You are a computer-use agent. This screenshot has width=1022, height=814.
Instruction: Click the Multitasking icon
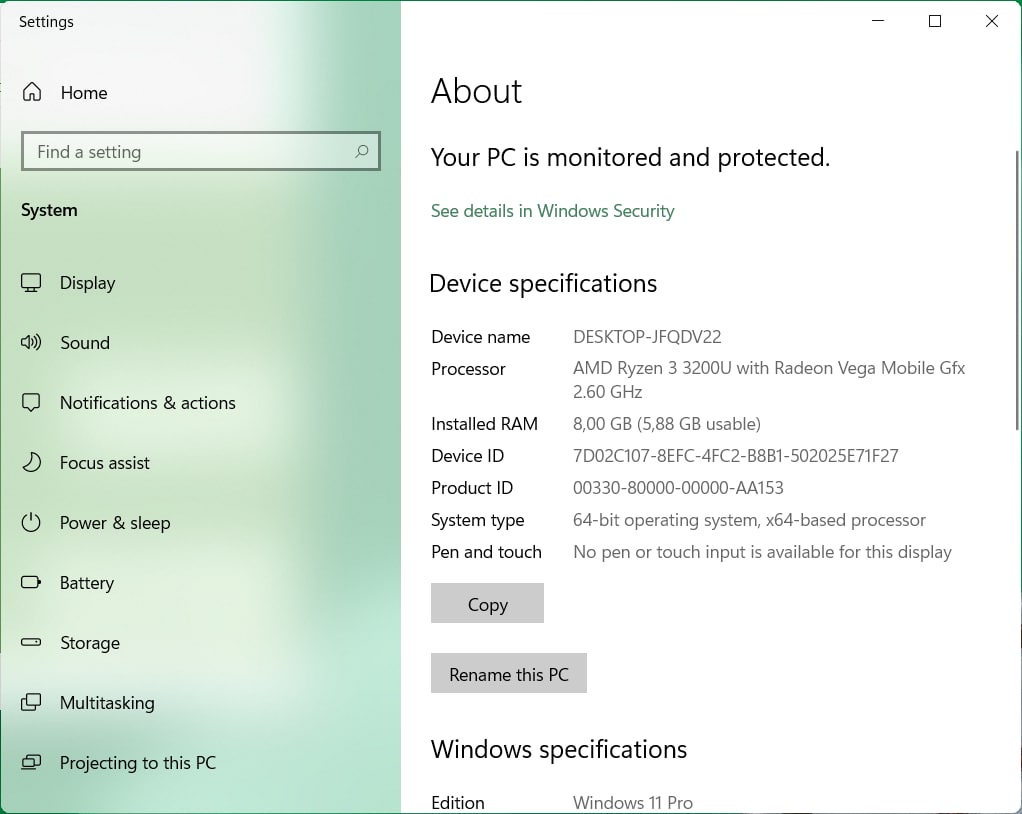(x=31, y=702)
